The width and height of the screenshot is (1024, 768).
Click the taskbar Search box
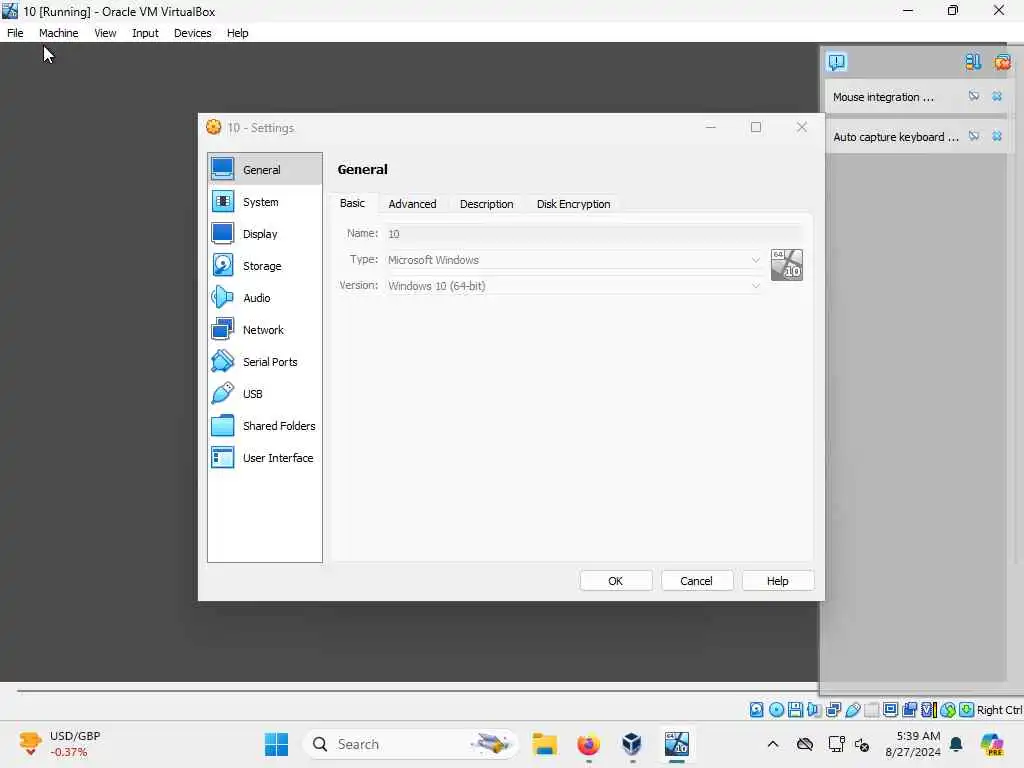410,744
